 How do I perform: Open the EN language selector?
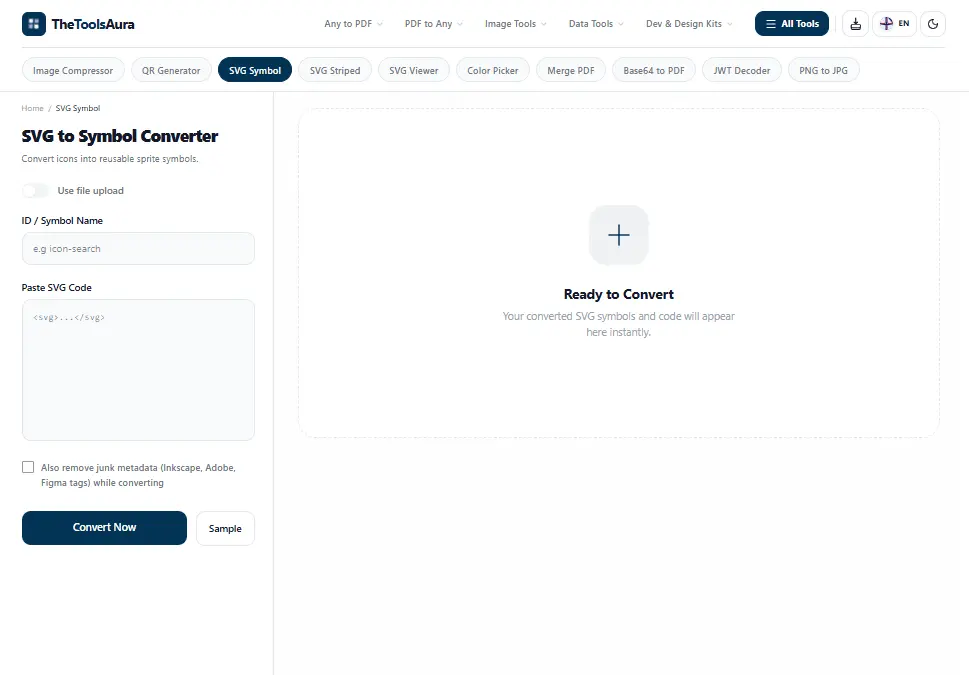[894, 24]
